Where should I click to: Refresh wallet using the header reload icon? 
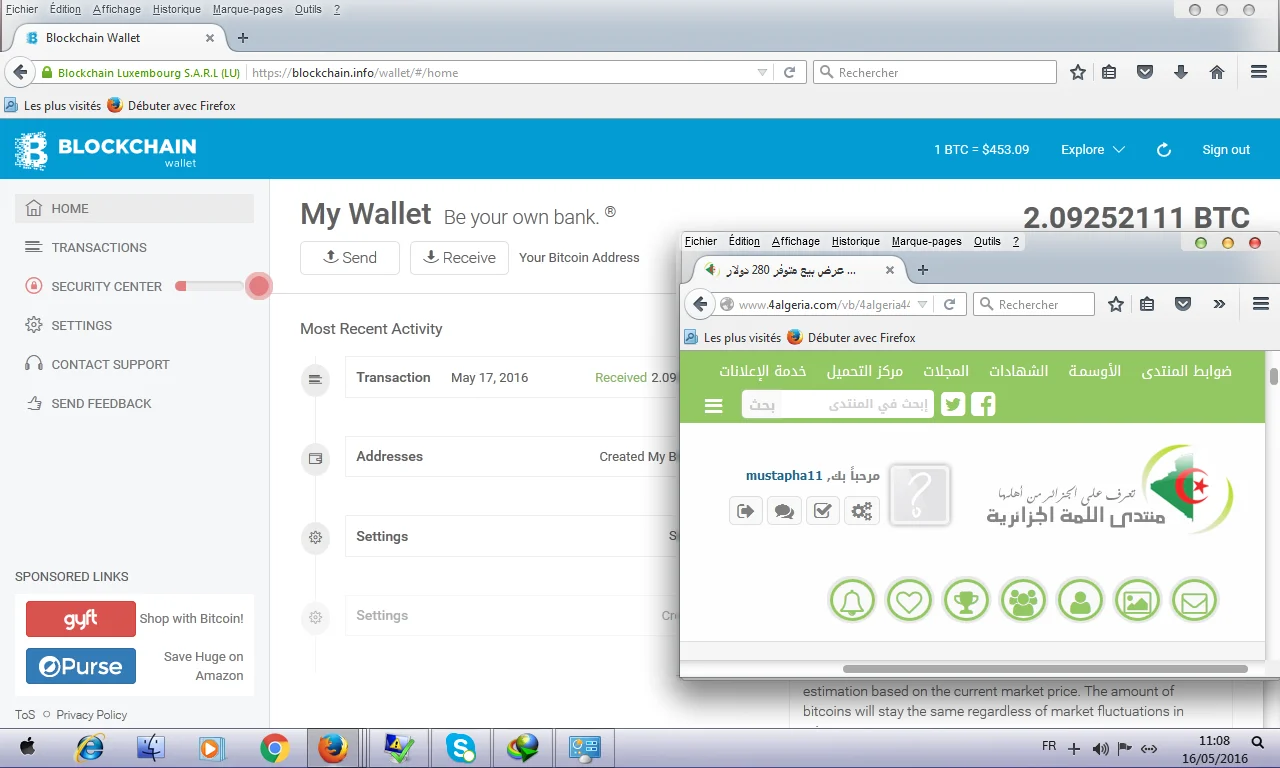1163,150
